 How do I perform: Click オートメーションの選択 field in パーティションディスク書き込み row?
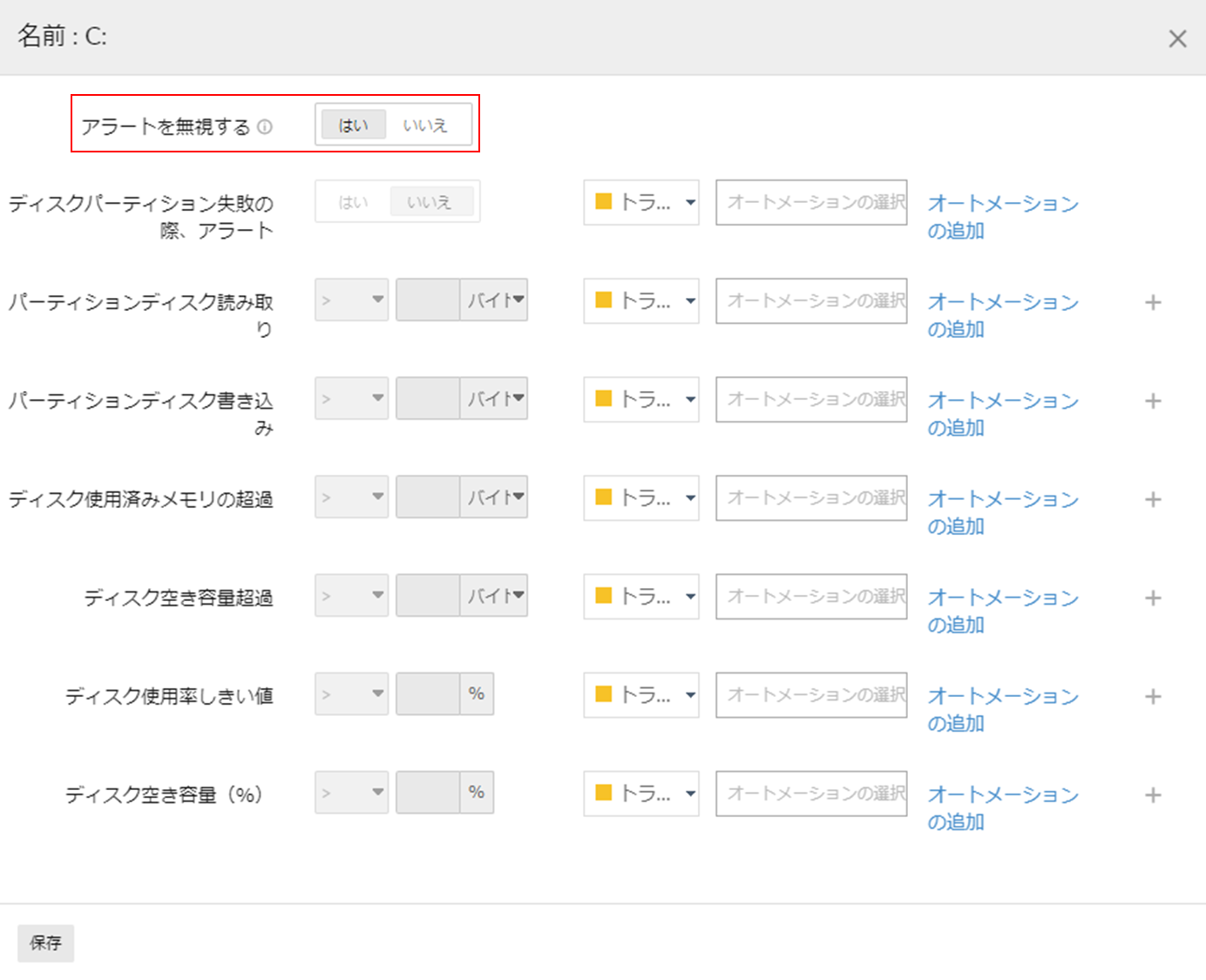pyautogui.click(x=811, y=399)
